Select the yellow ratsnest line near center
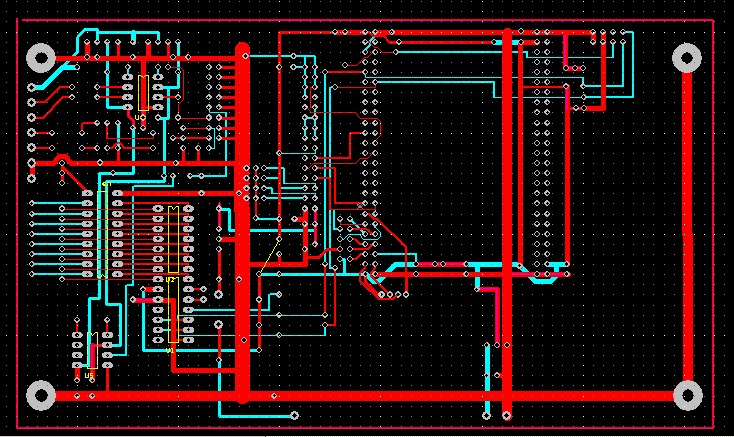The image size is (734, 437). [269, 256]
